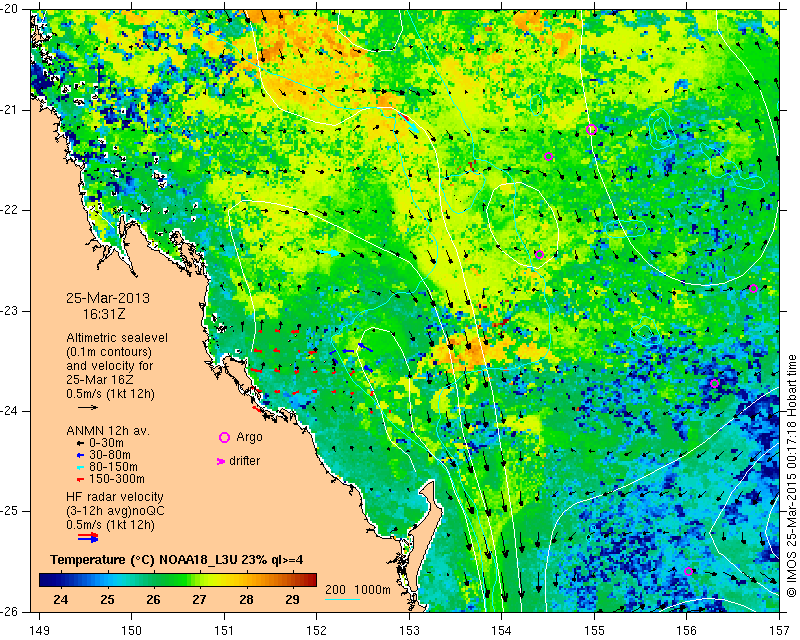Select the Argo float near 154.4E 22.4S
800x640 pixels.
pos(540,254)
